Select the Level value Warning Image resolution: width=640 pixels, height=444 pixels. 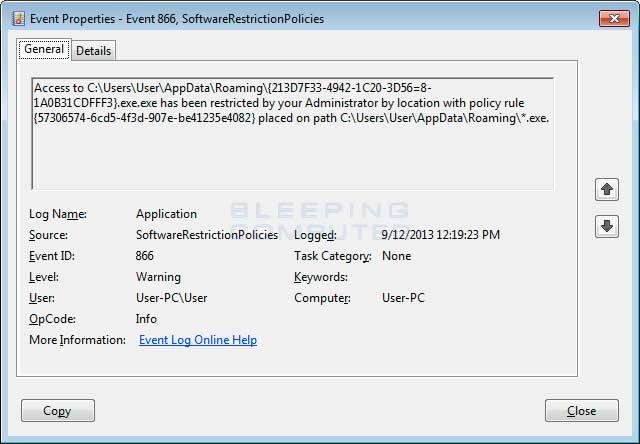(x=158, y=277)
